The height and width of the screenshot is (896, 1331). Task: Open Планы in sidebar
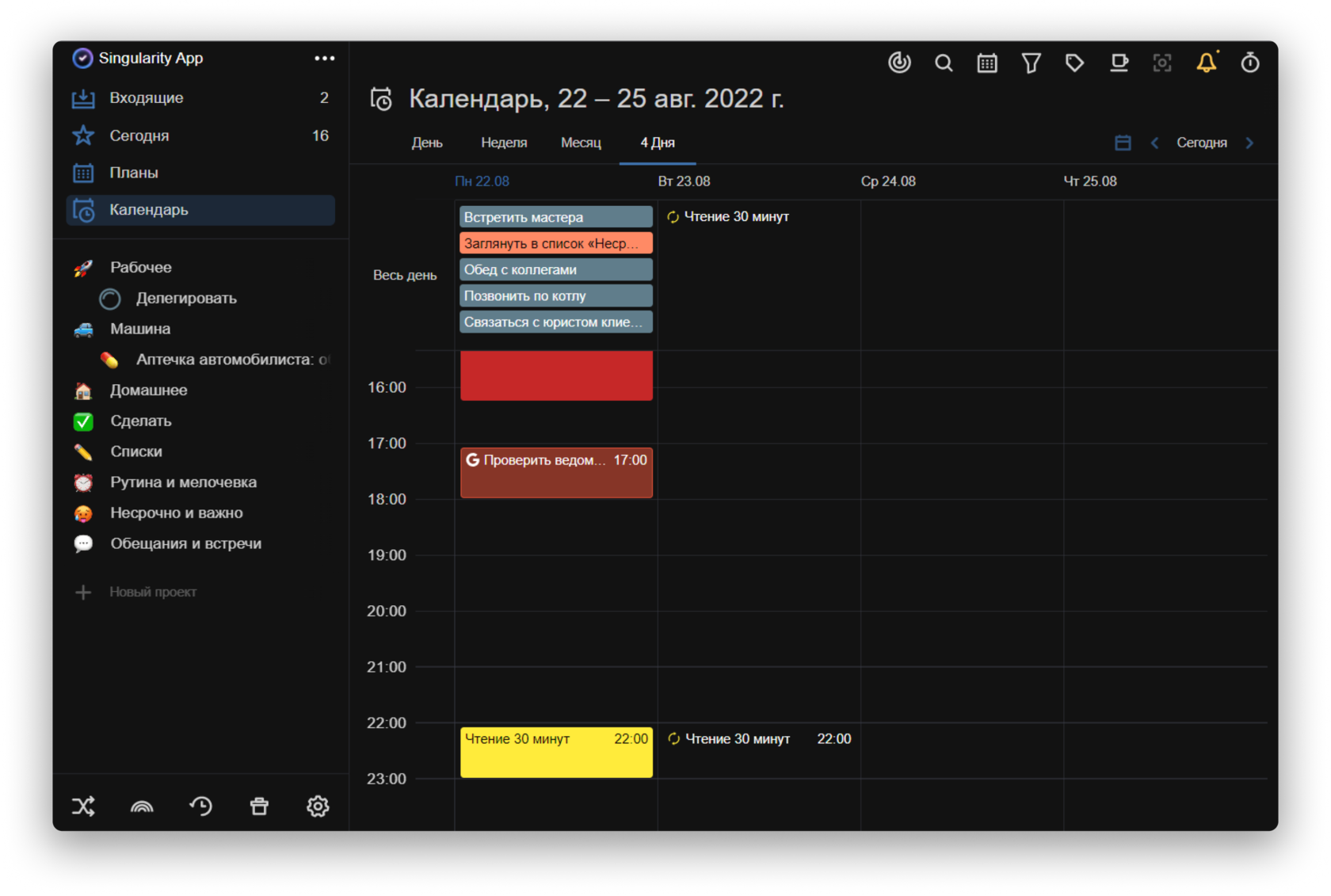tap(200, 173)
